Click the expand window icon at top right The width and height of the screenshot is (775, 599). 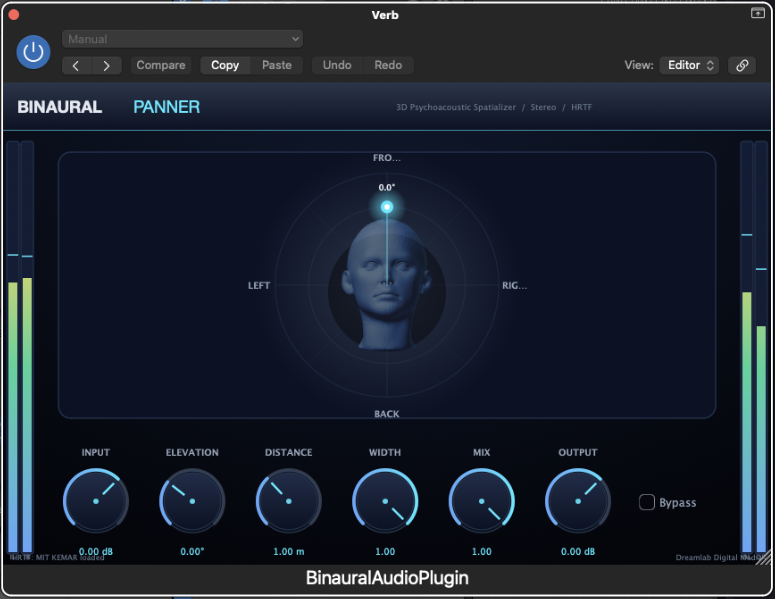click(757, 13)
